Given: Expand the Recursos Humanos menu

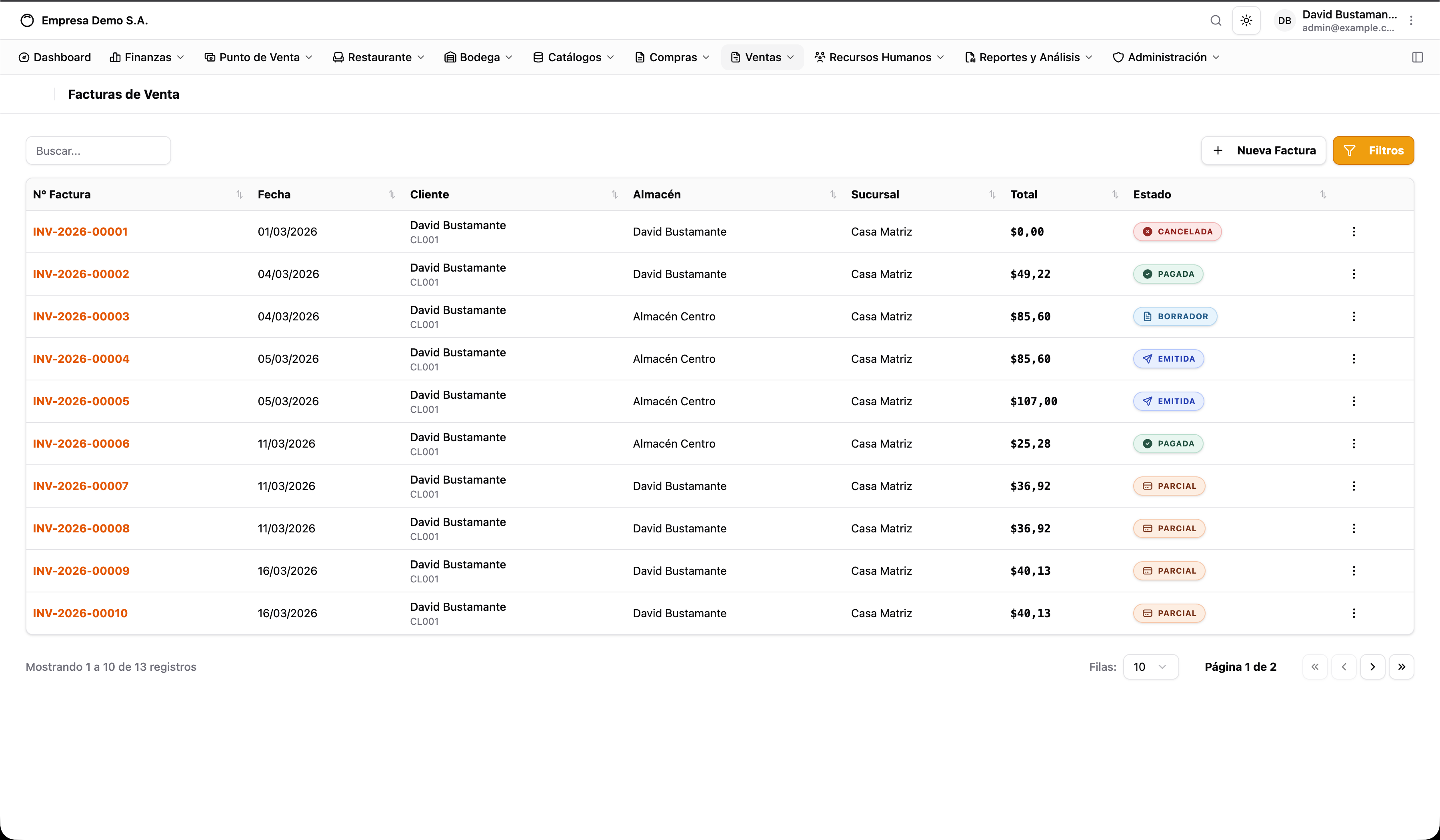Looking at the screenshot, I should [x=880, y=57].
